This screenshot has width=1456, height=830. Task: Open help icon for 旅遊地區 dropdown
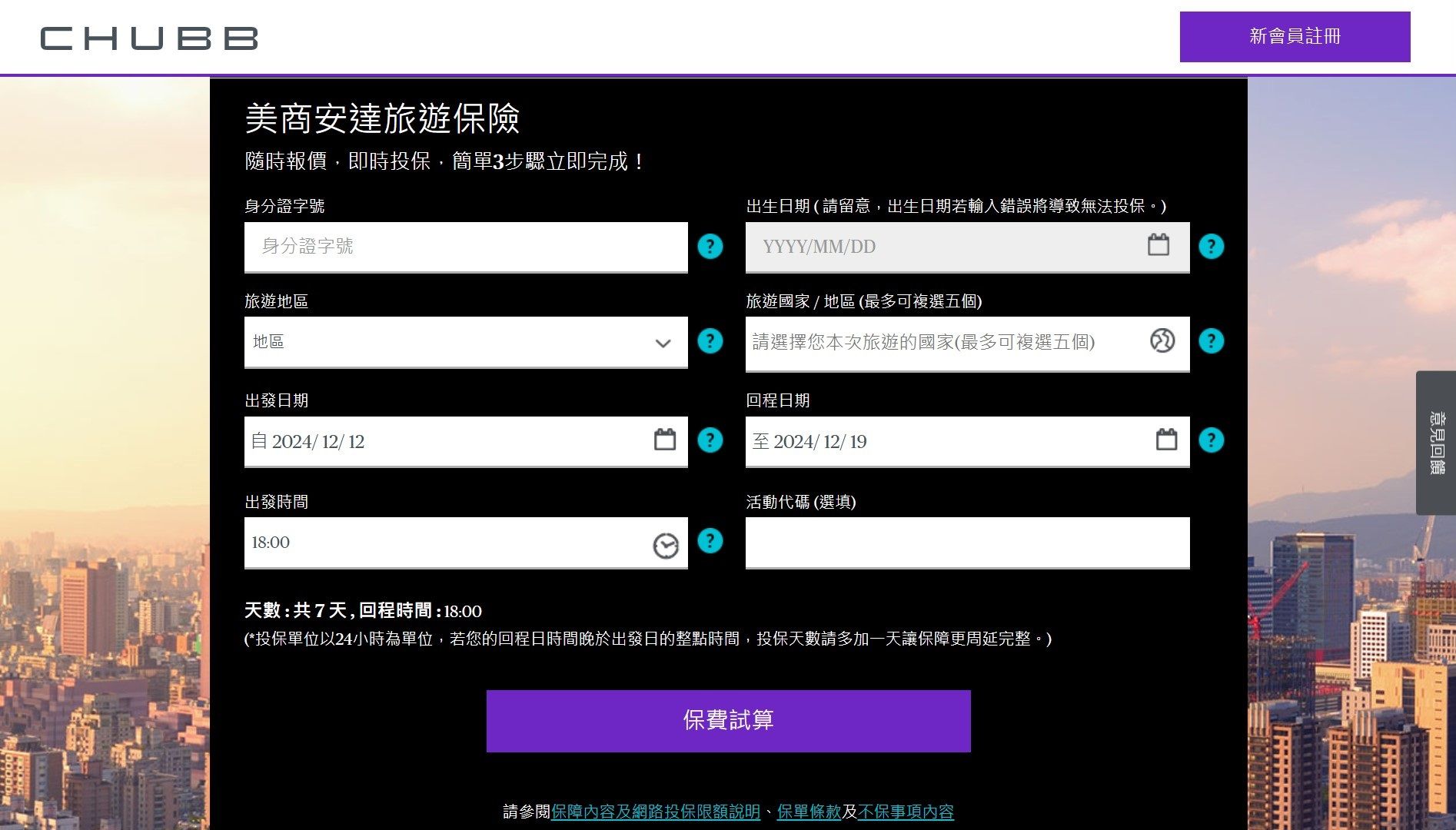(710, 340)
